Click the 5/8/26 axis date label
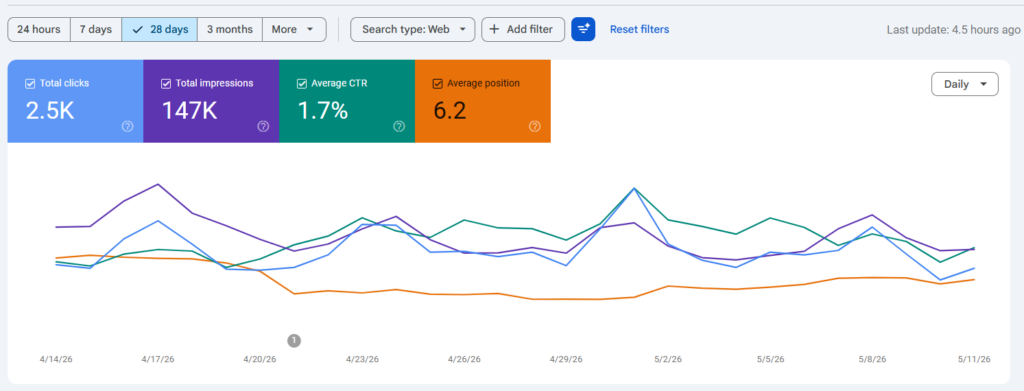The image size is (1024, 391). (872, 360)
